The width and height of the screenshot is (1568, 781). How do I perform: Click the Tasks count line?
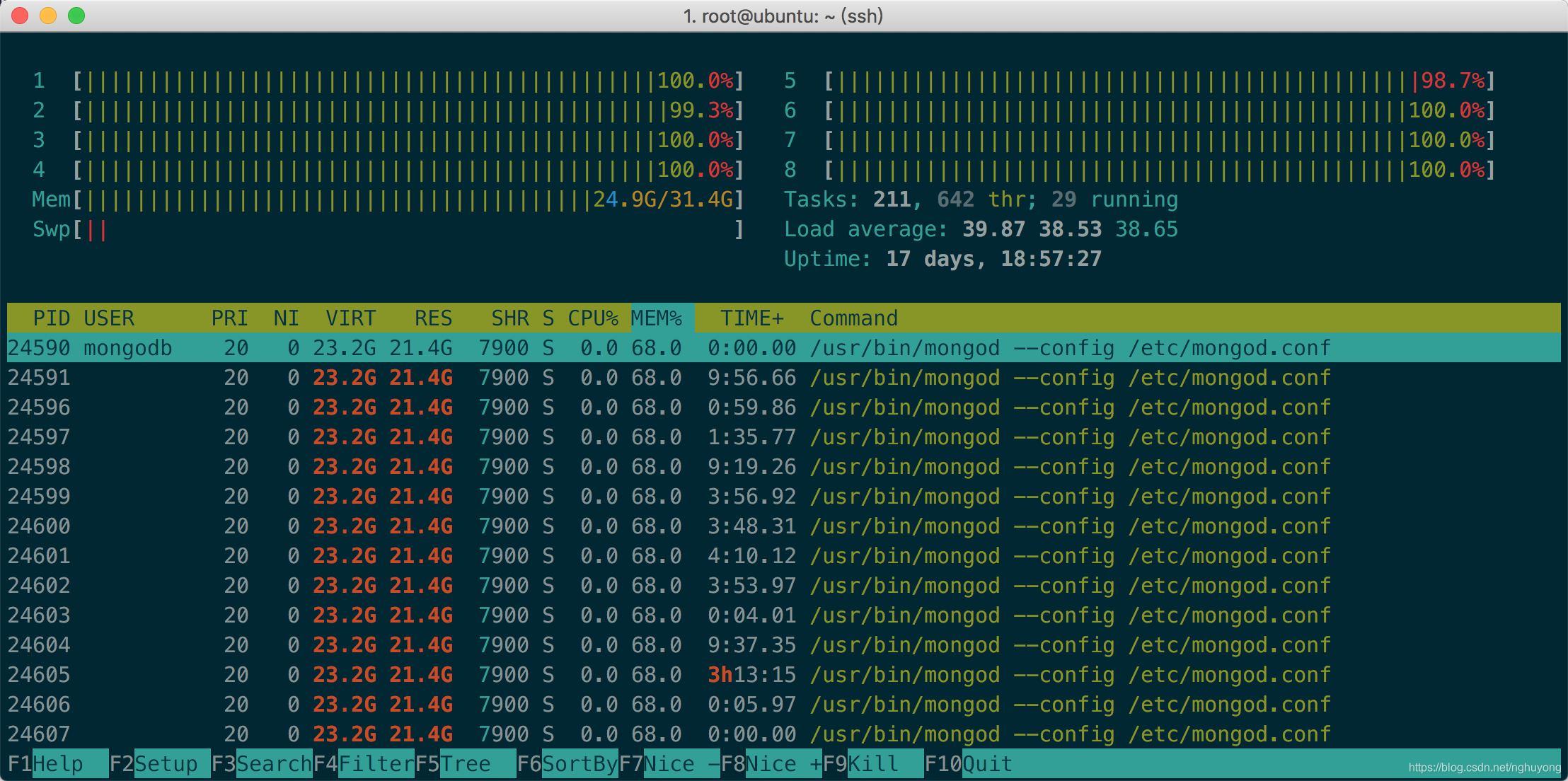[981, 199]
